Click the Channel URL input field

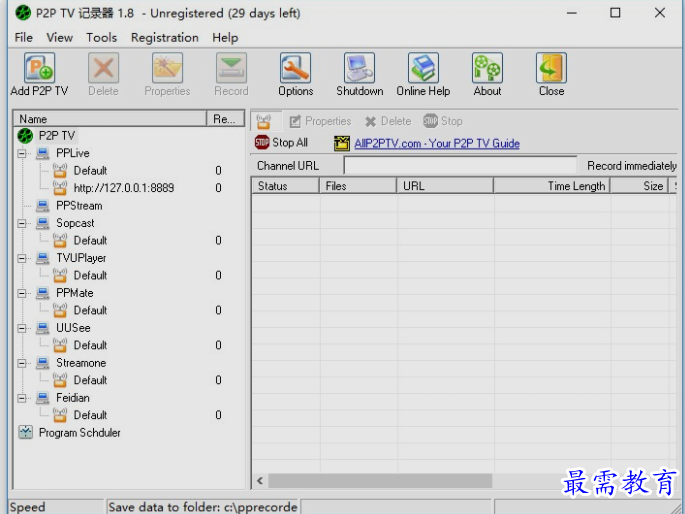click(460, 166)
